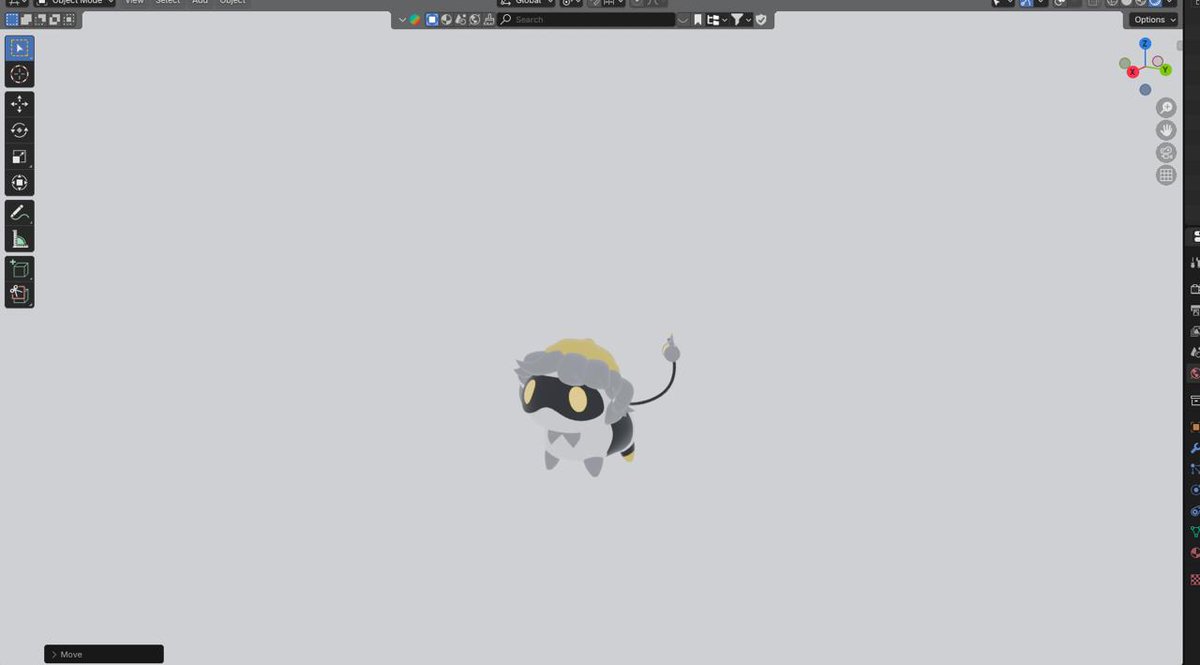Open the Material properties tab
This screenshot has width=1200, height=665.
click(x=1194, y=553)
